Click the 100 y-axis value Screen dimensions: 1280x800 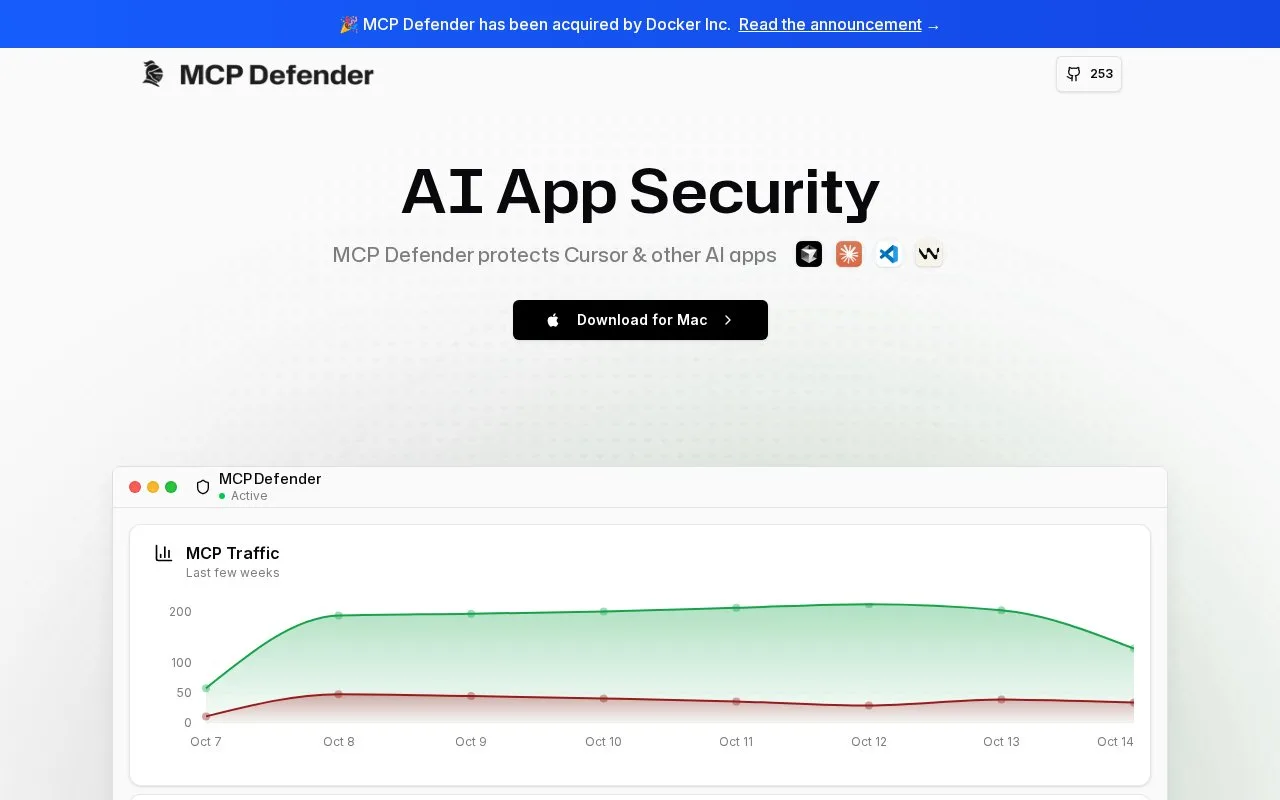pyautogui.click(x=181, y=663)
